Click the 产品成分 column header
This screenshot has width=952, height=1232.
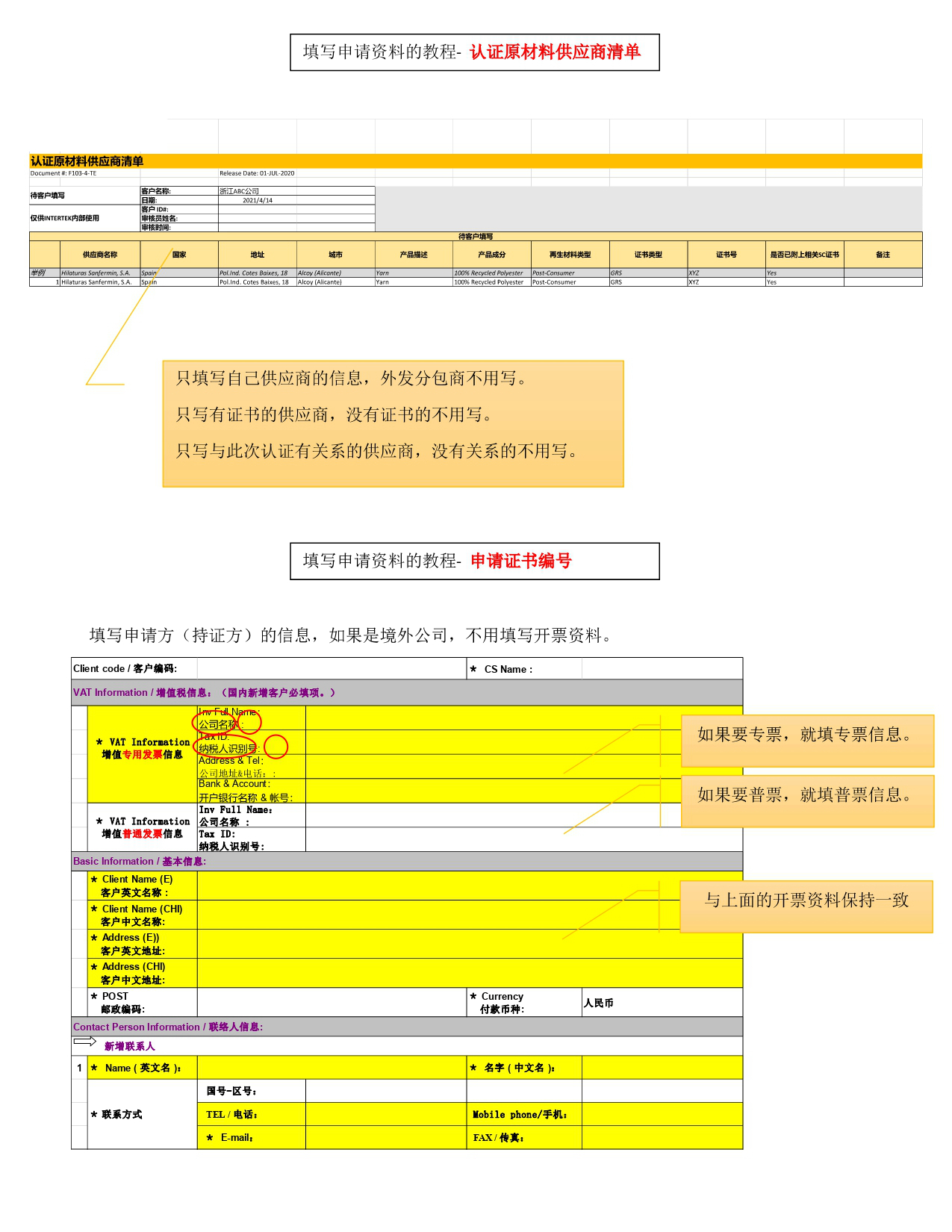point(492,255)
